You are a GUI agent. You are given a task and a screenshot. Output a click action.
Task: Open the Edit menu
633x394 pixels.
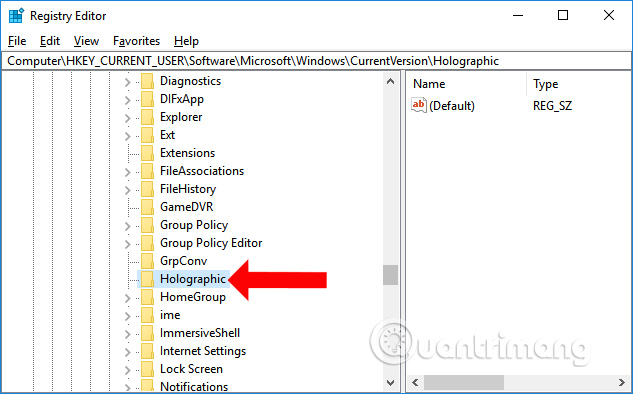tap(50, 41)
